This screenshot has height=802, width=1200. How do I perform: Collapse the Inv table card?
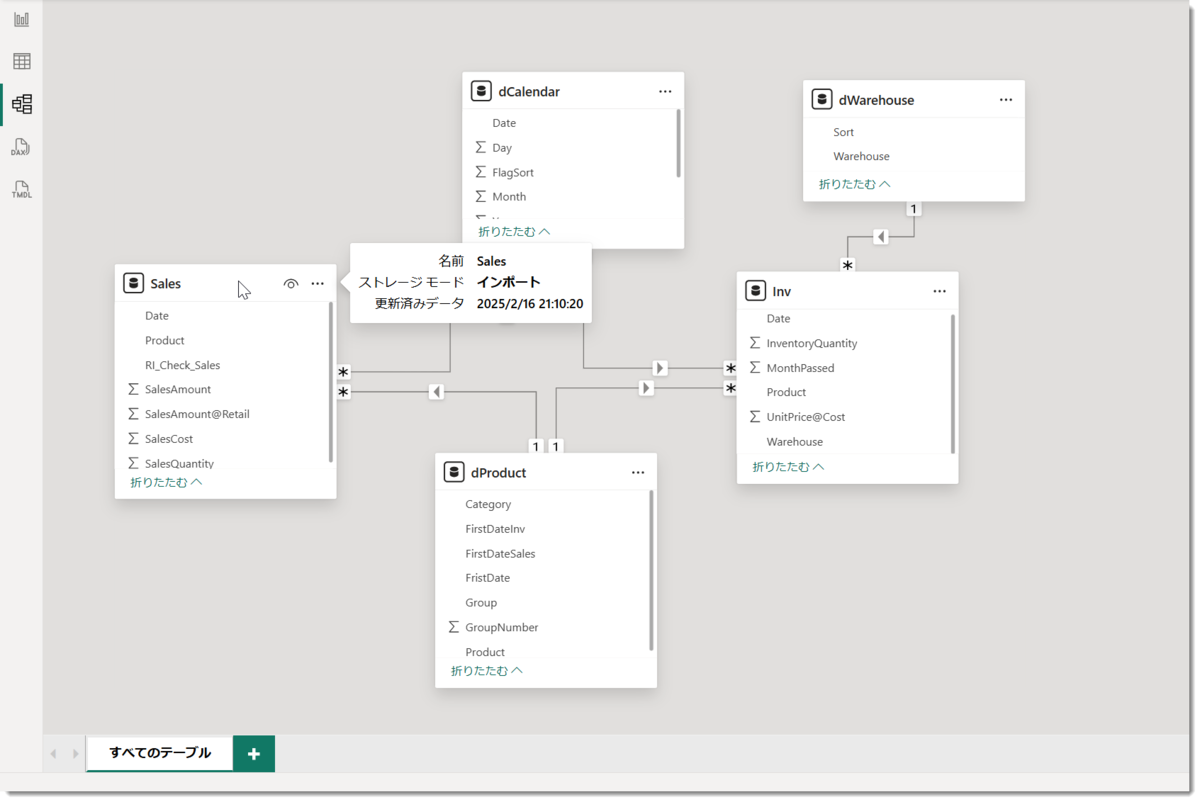[788, 466]
